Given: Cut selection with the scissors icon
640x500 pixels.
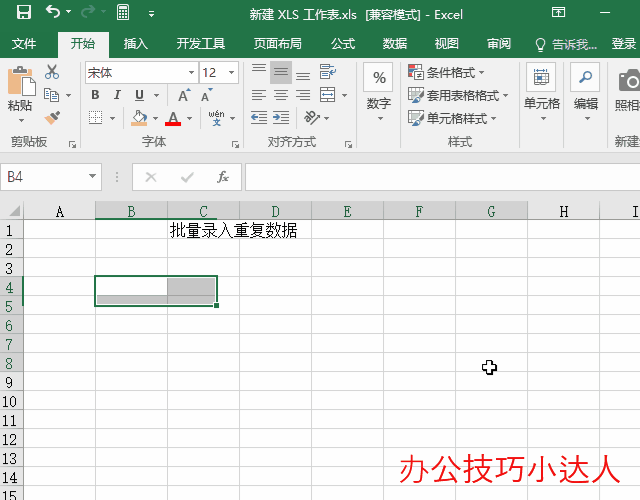Looking at the screenshot, I should tap(52, 72).
